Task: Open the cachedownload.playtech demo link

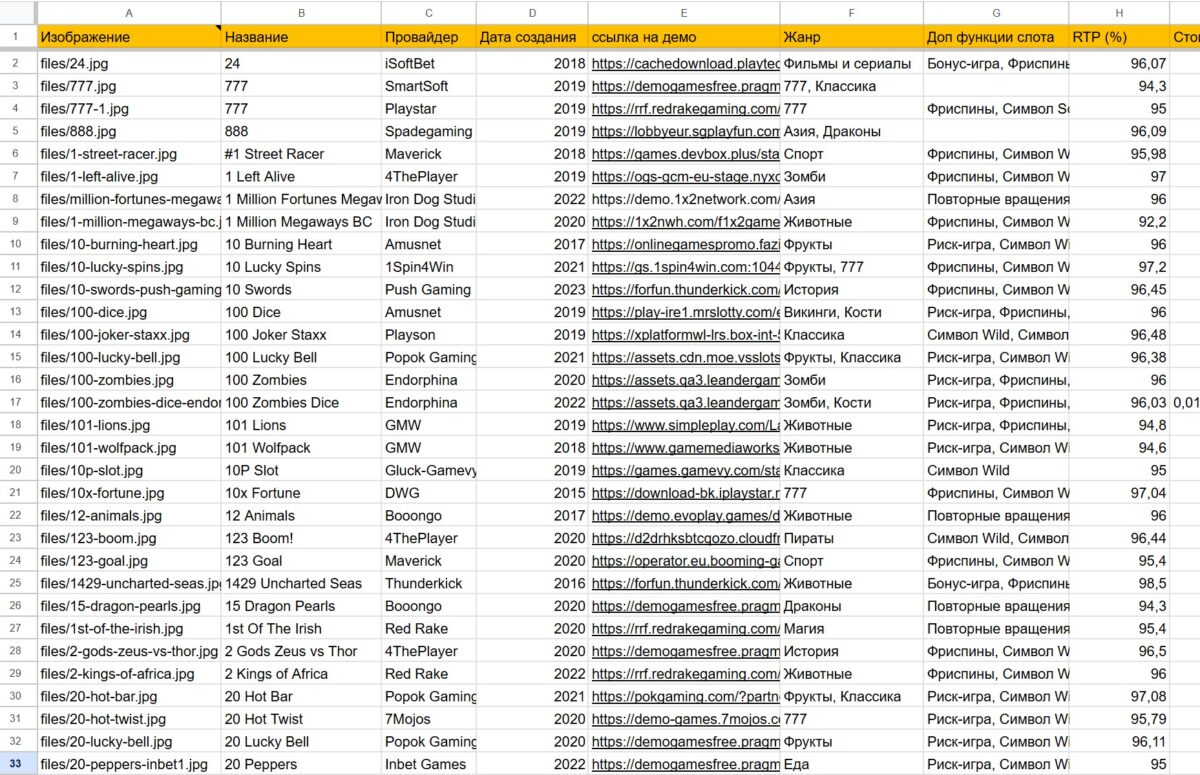Action: click(x=685, y=64)
